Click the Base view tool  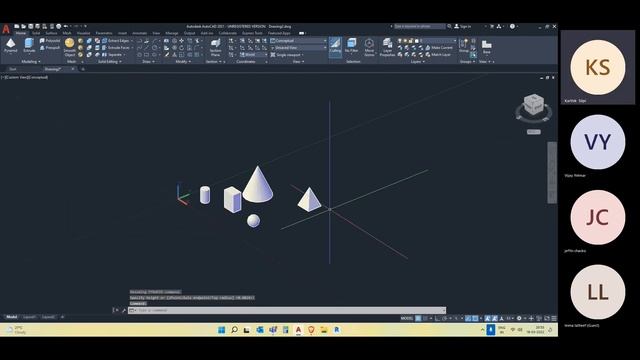coord(486,47)
